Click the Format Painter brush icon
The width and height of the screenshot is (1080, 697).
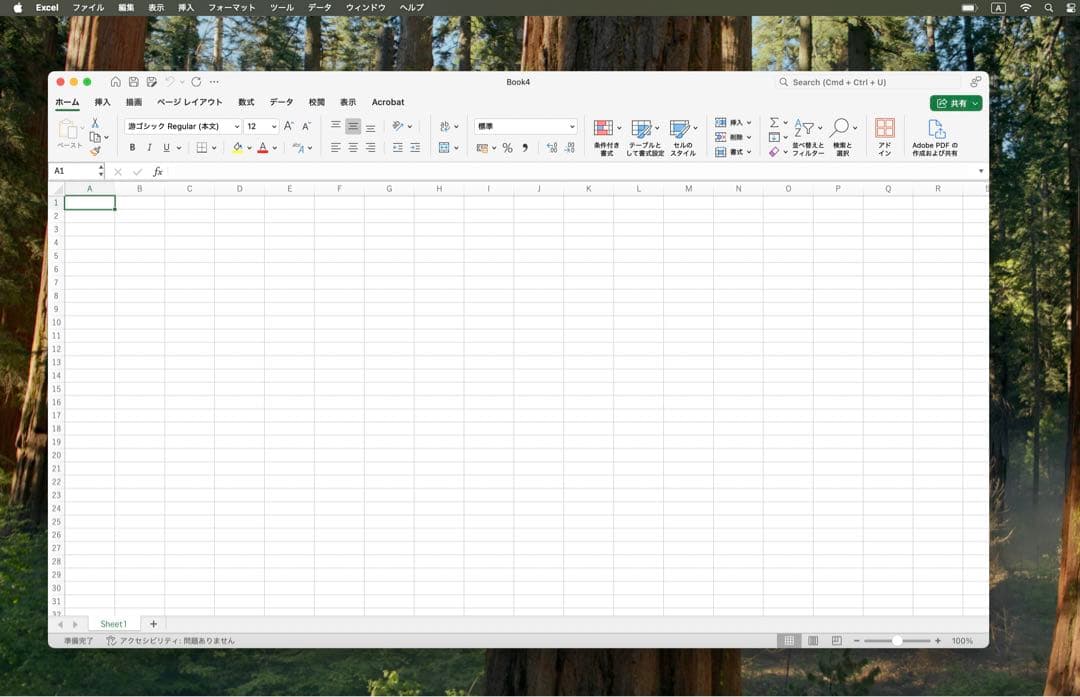tap(96, 151)
